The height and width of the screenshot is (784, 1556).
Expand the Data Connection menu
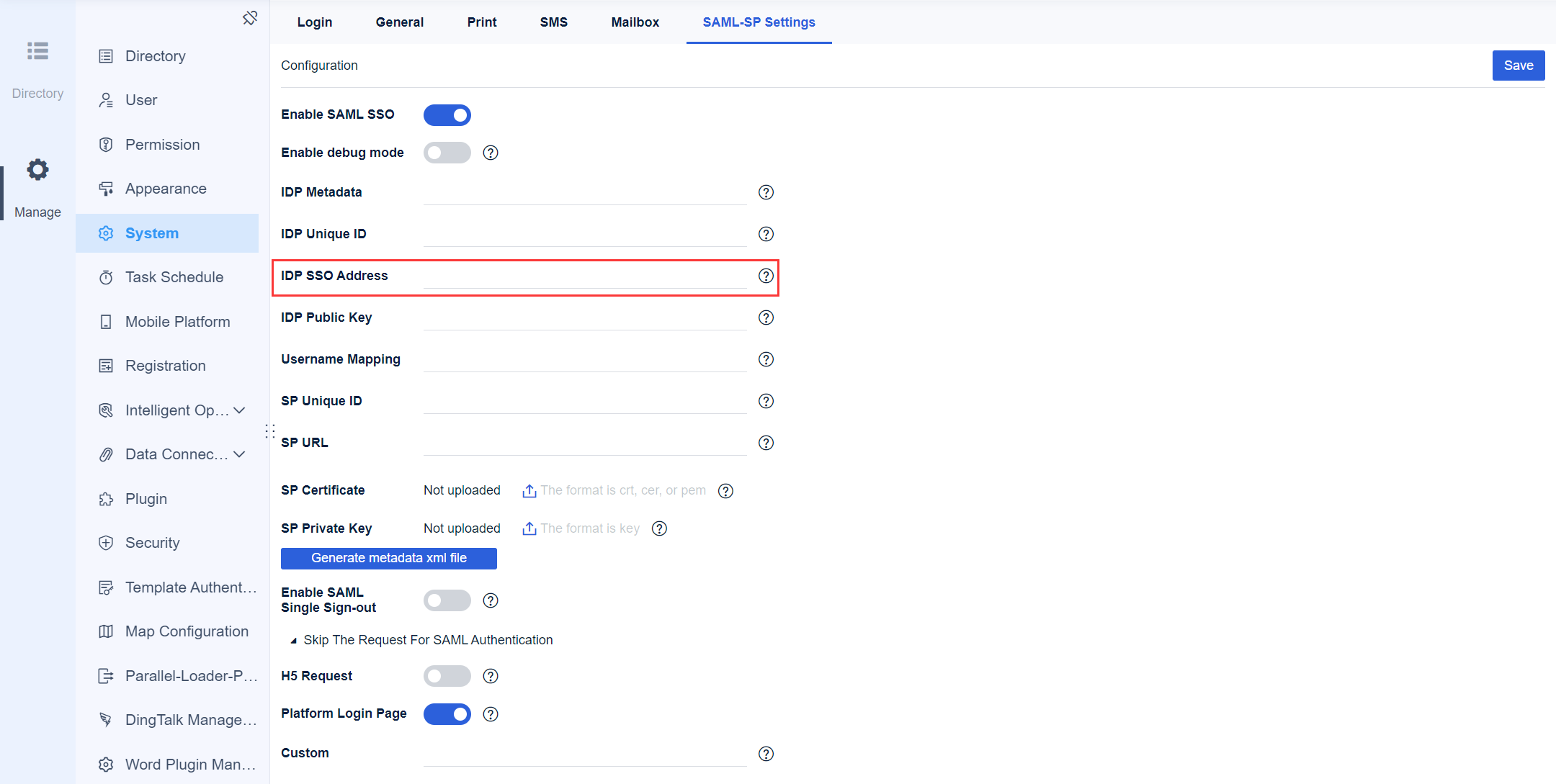click(x=238, y=454)
